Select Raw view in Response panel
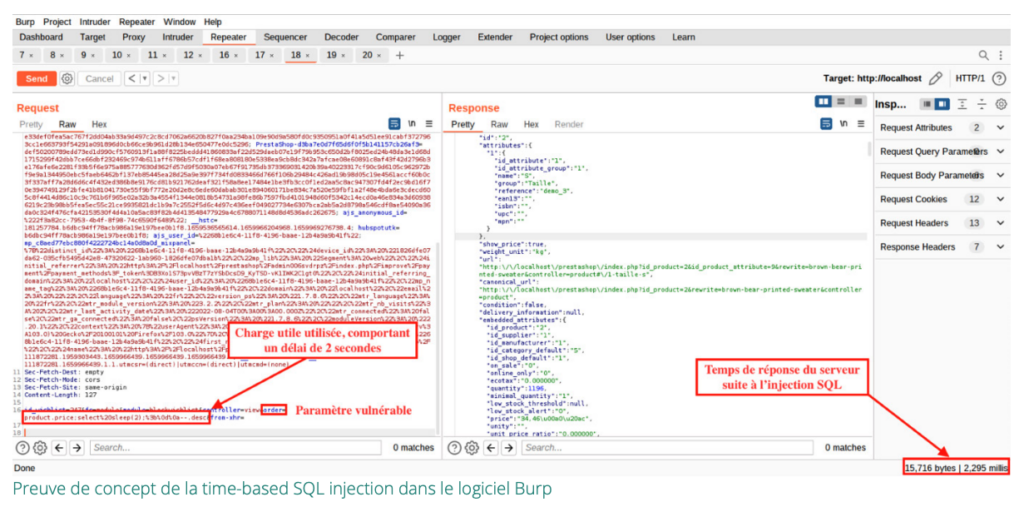The height and width of the screenshot is (507, 1024). 500,124
